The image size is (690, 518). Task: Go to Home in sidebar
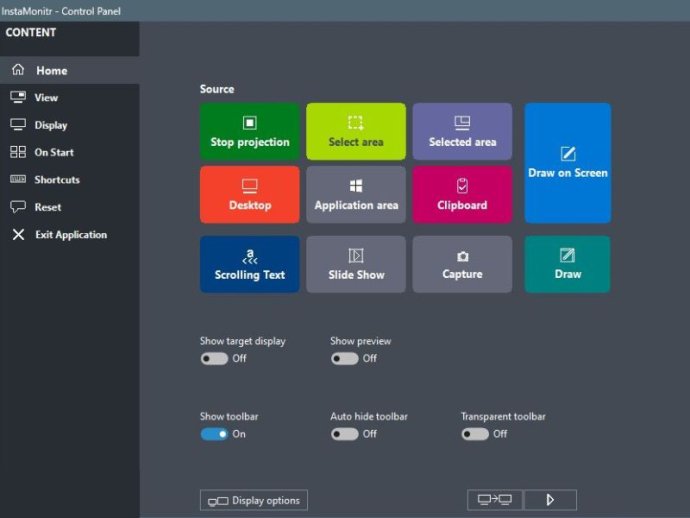coord(70,70)
